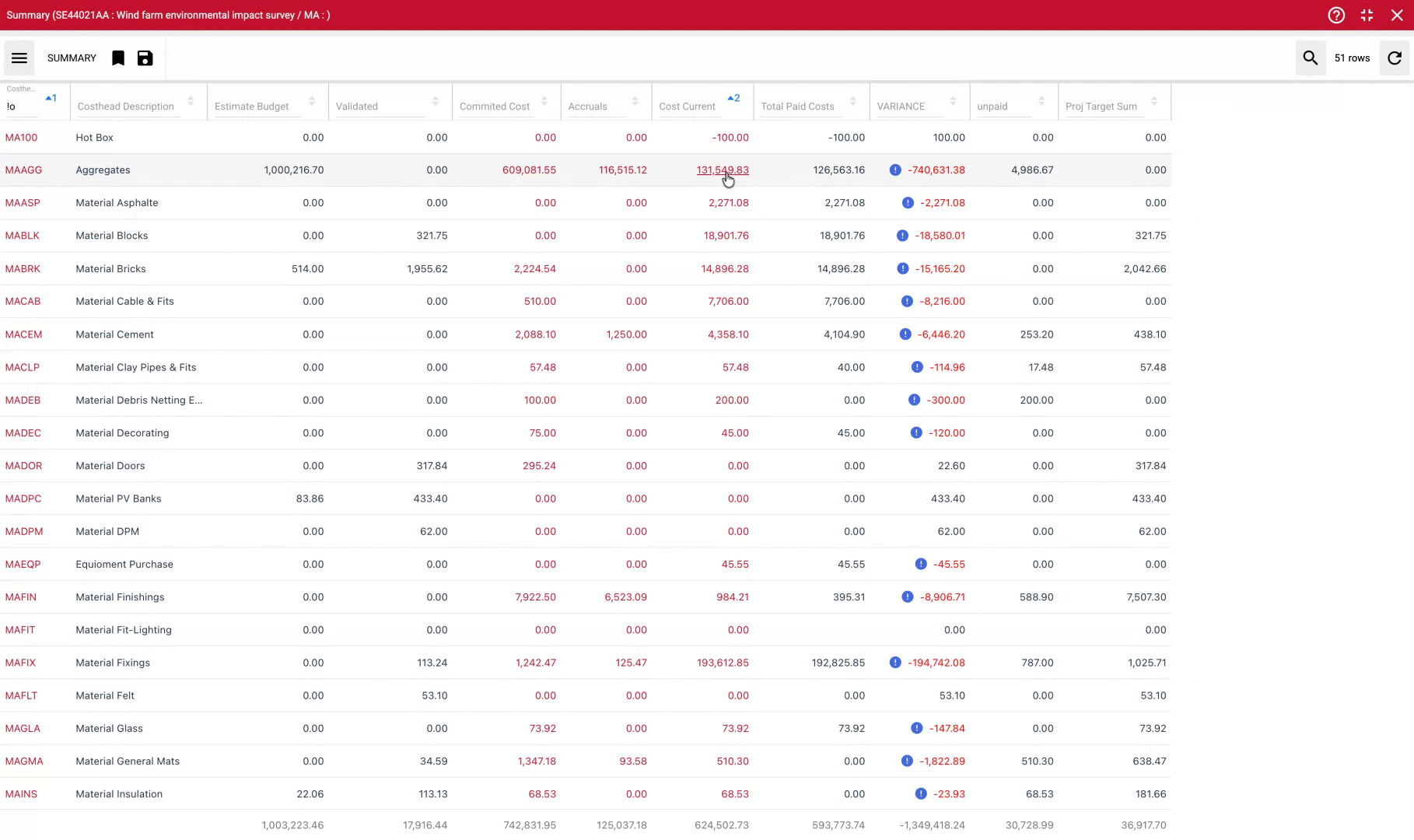
Task: Close the Summary window
Action: click(x=1397, y=16)
